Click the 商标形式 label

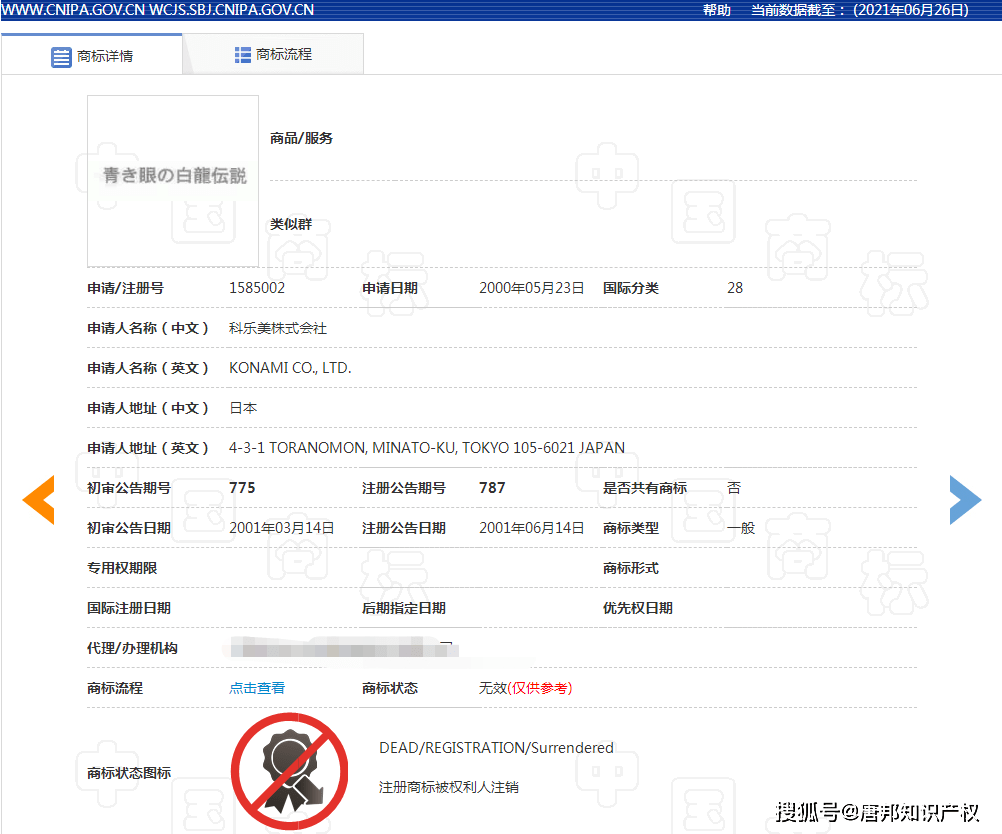click(x=631, y=568)
